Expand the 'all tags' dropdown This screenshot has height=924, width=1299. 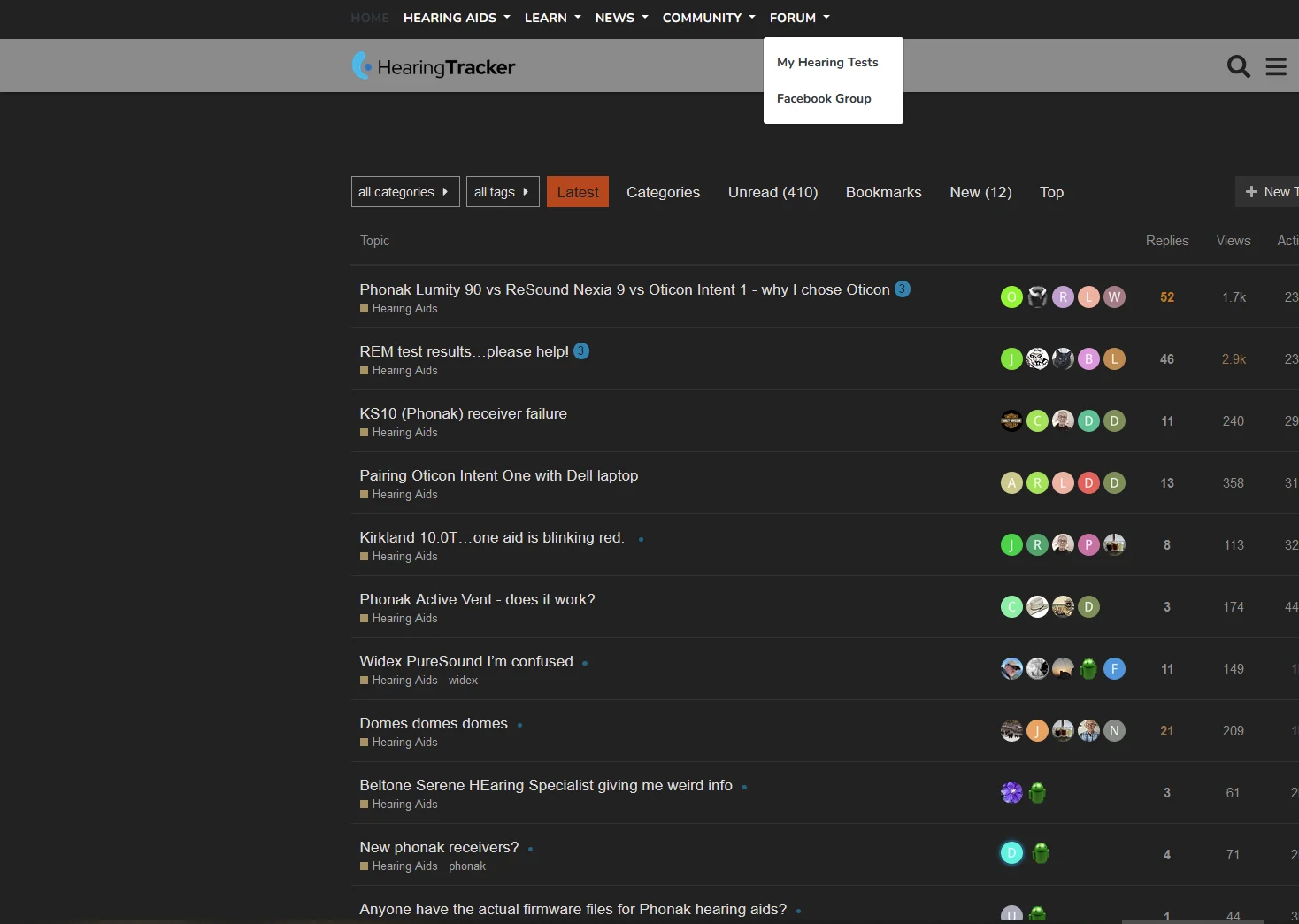pyautogui.click(x=503, y=192)
